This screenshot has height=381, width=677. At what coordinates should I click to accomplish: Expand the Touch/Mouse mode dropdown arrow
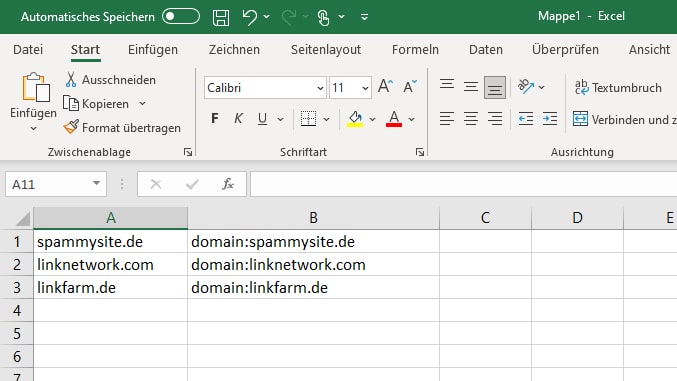point(342,17)
